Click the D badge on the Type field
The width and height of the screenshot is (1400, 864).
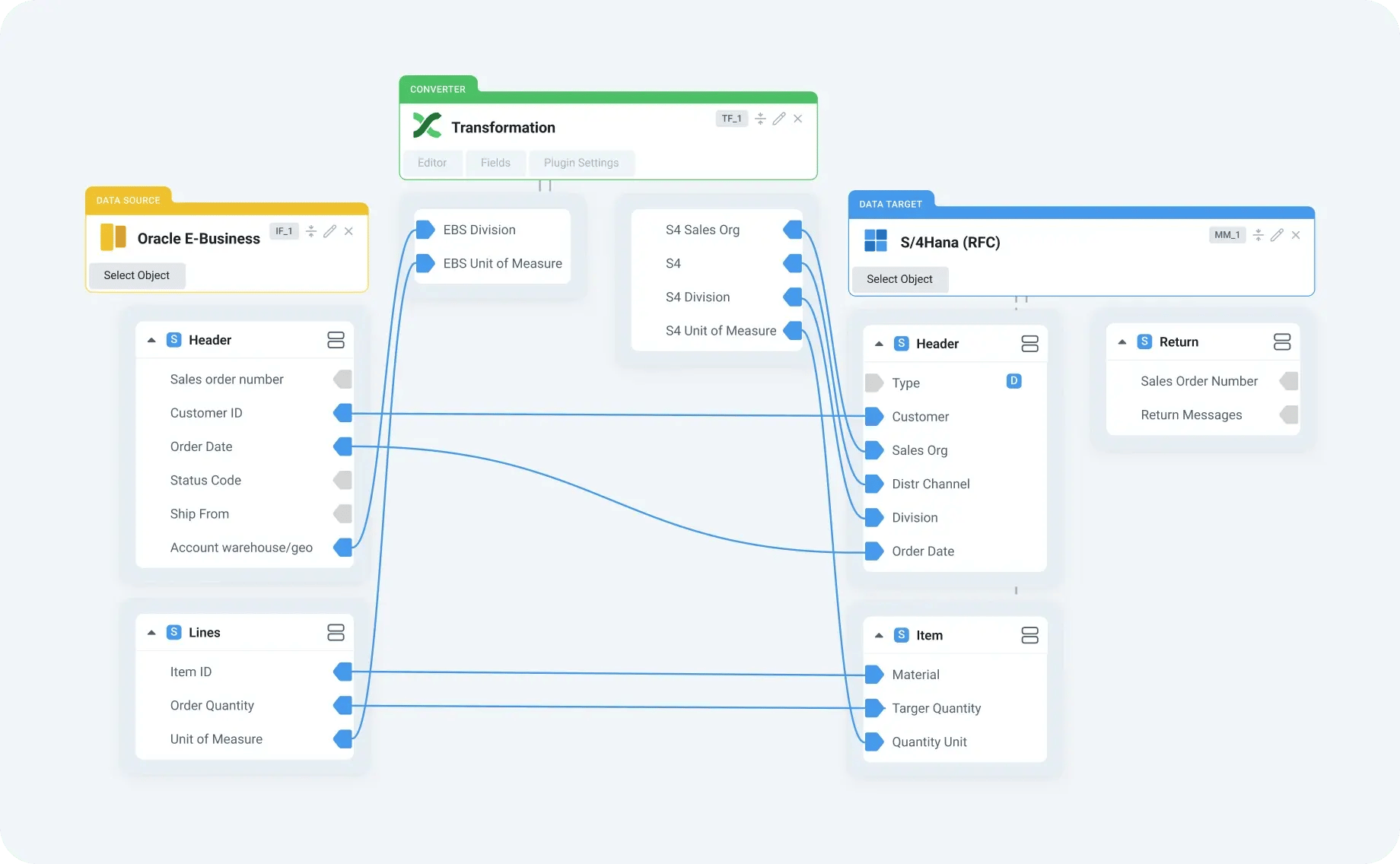click(1013, 381)
